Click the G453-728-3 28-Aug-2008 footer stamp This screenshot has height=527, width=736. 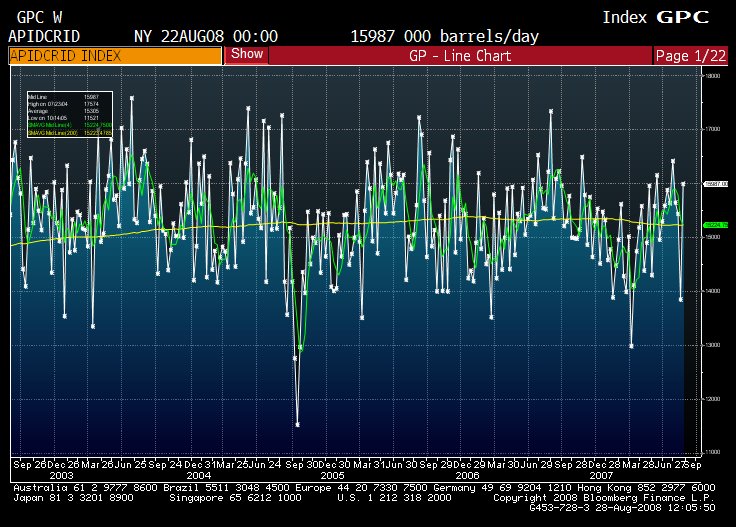pos(622,508)
